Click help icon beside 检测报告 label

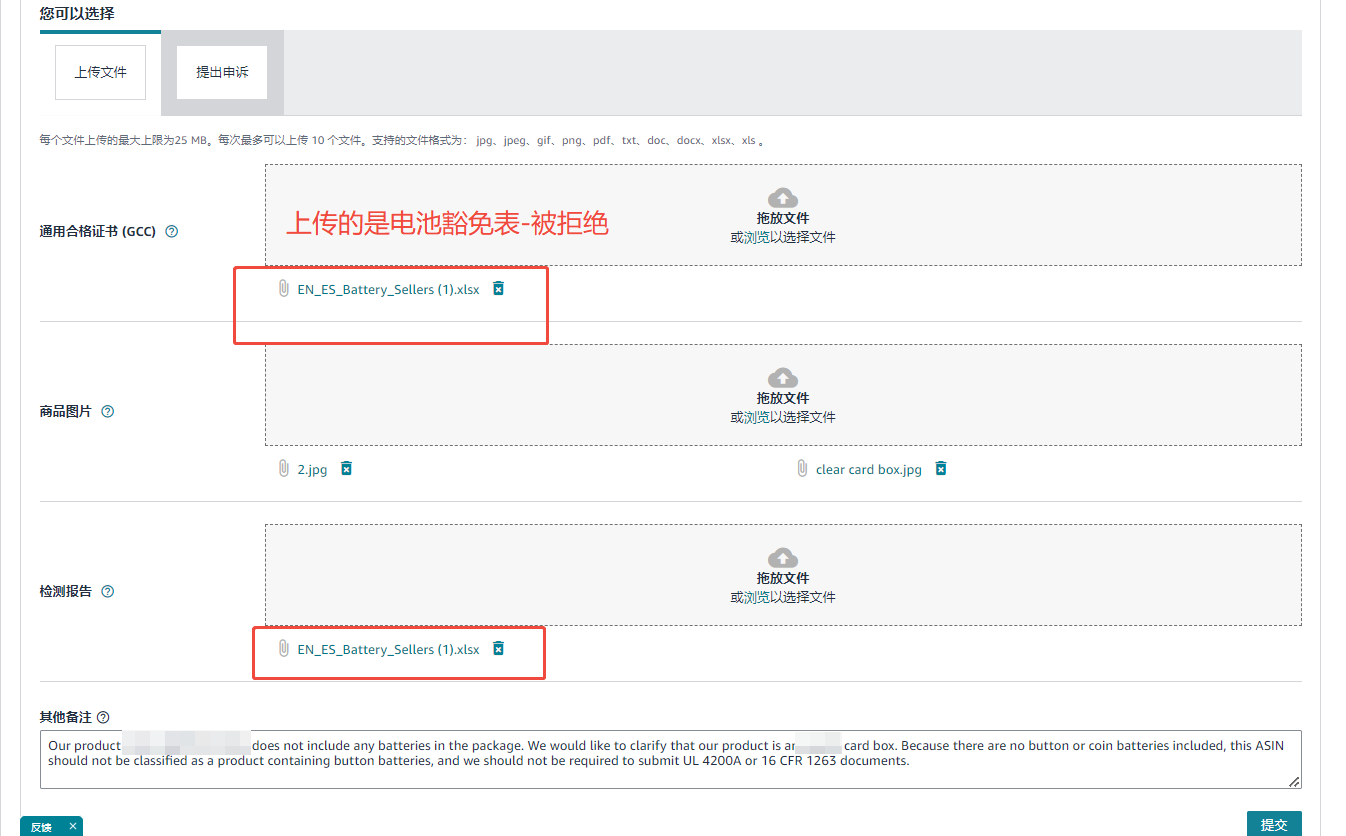[x=108, y=591]
